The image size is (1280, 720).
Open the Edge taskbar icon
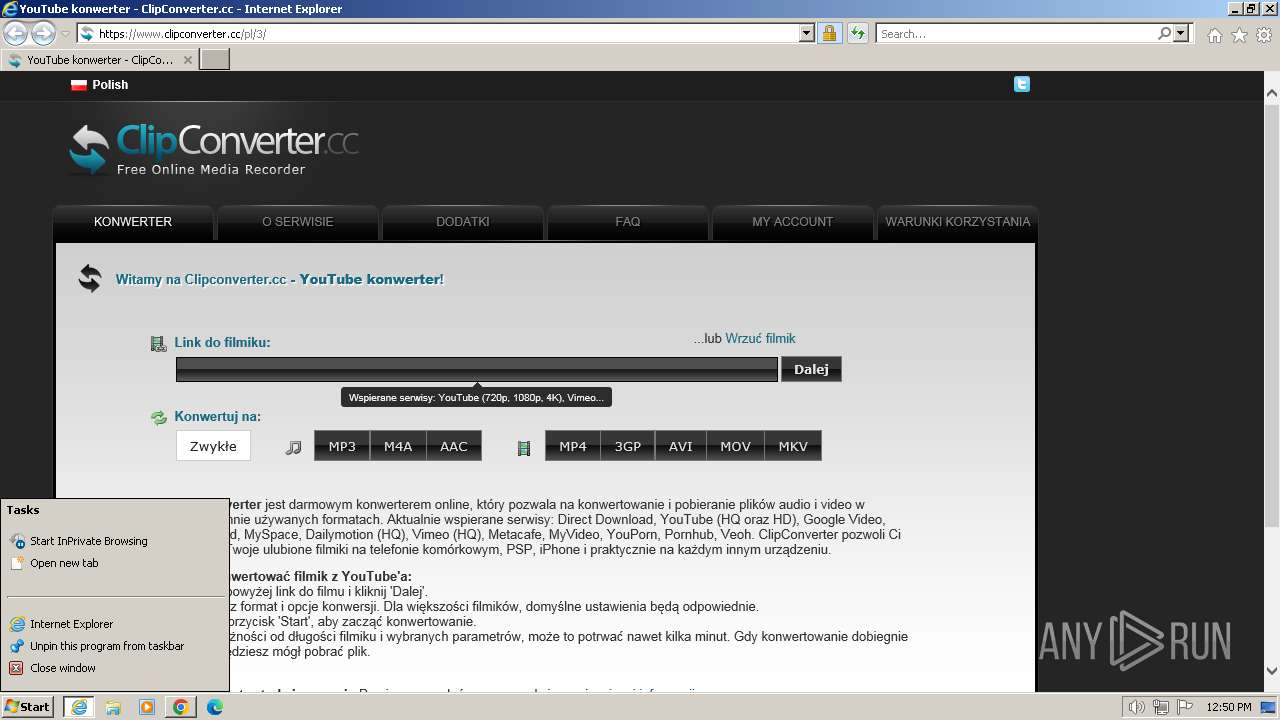coord(215,707)
